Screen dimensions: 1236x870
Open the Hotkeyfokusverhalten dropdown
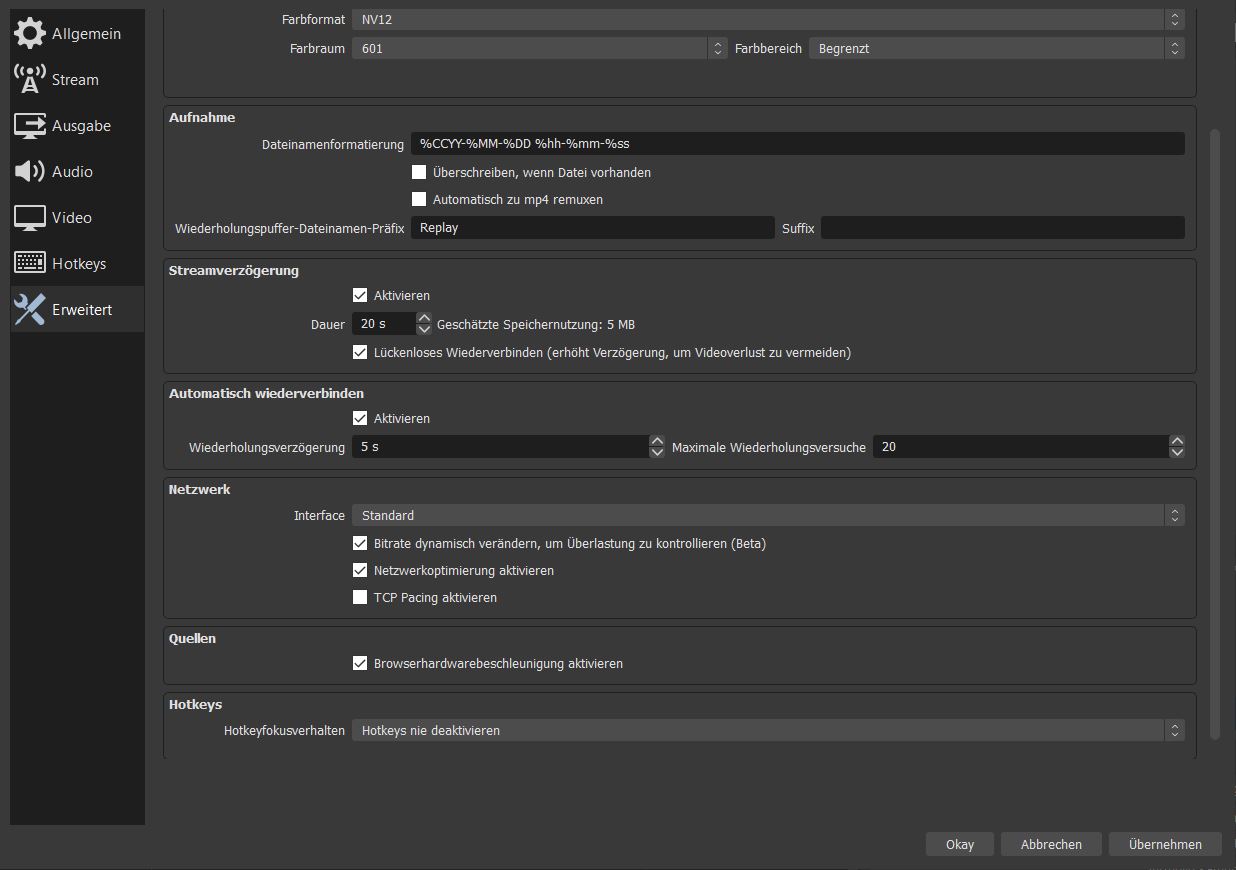767,730
